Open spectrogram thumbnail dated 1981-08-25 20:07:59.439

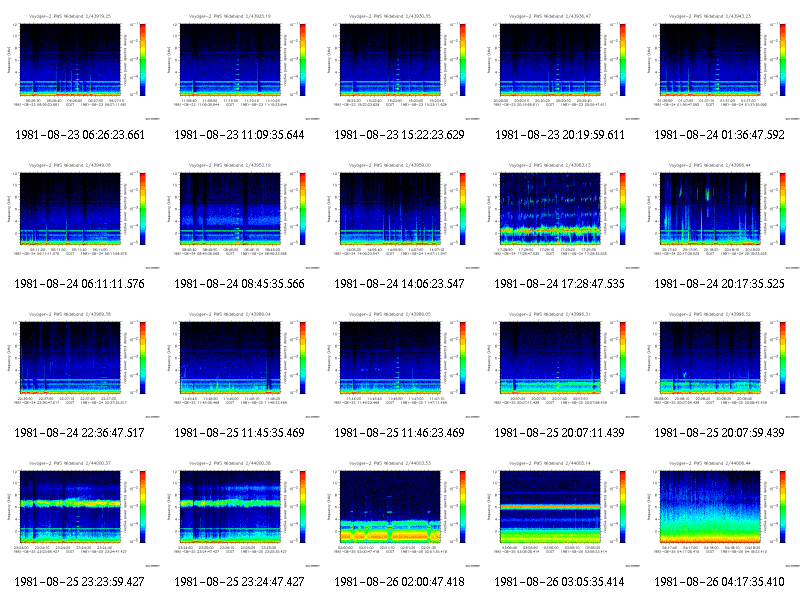(x=720, y=364)
